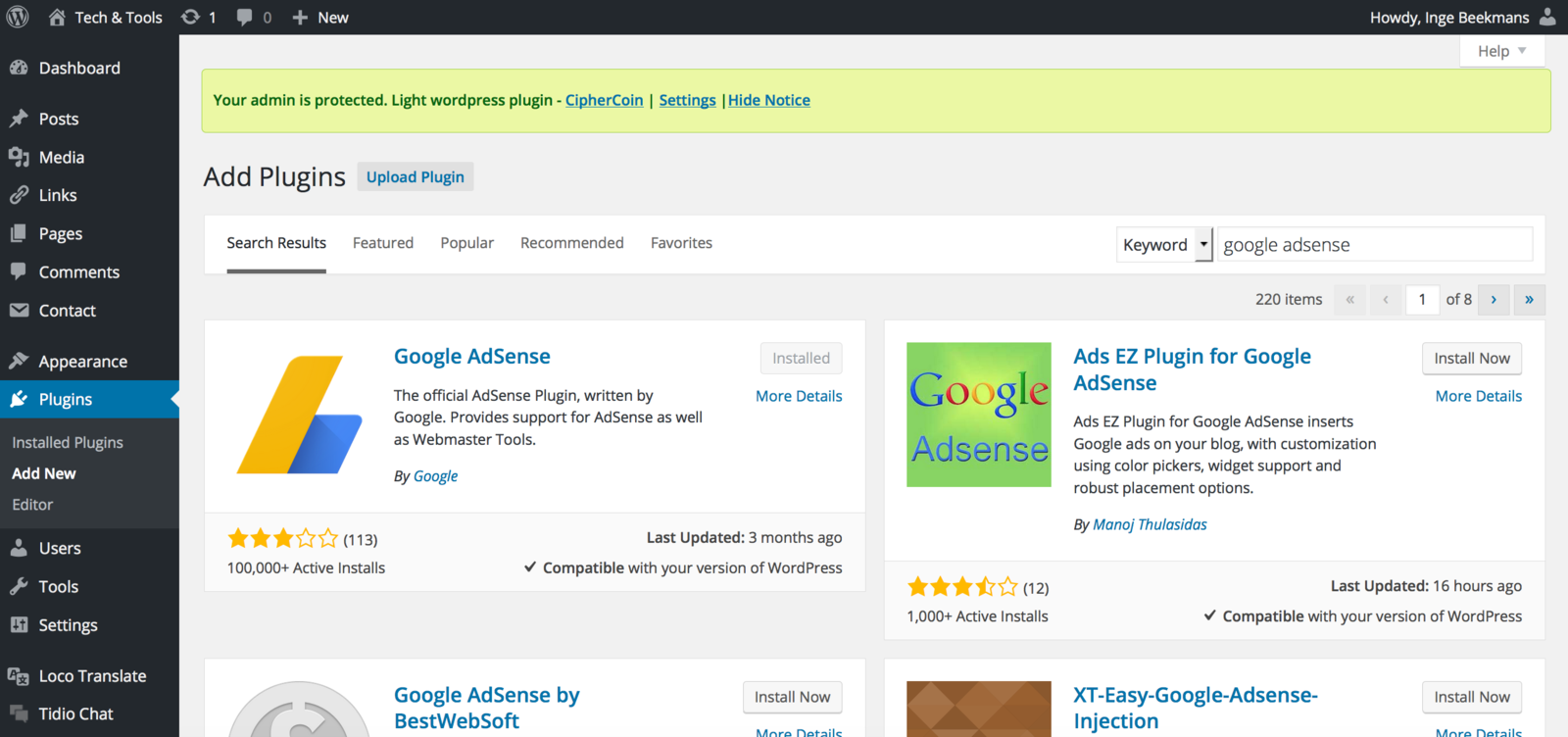1568x737 pixels.
Task: Open the Keyword search type dropdown
Action: click(1165, 245)
